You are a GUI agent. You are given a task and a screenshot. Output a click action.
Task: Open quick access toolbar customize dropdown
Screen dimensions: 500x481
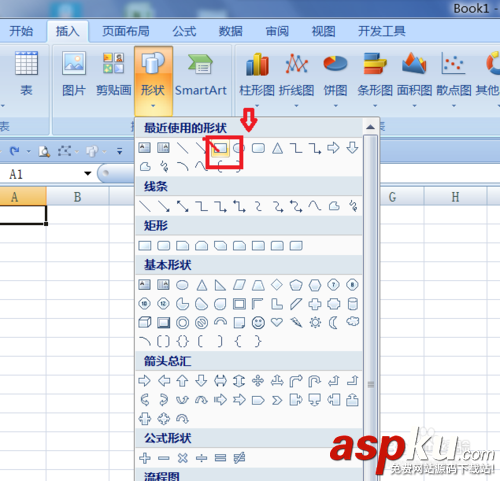click(120, 152)
